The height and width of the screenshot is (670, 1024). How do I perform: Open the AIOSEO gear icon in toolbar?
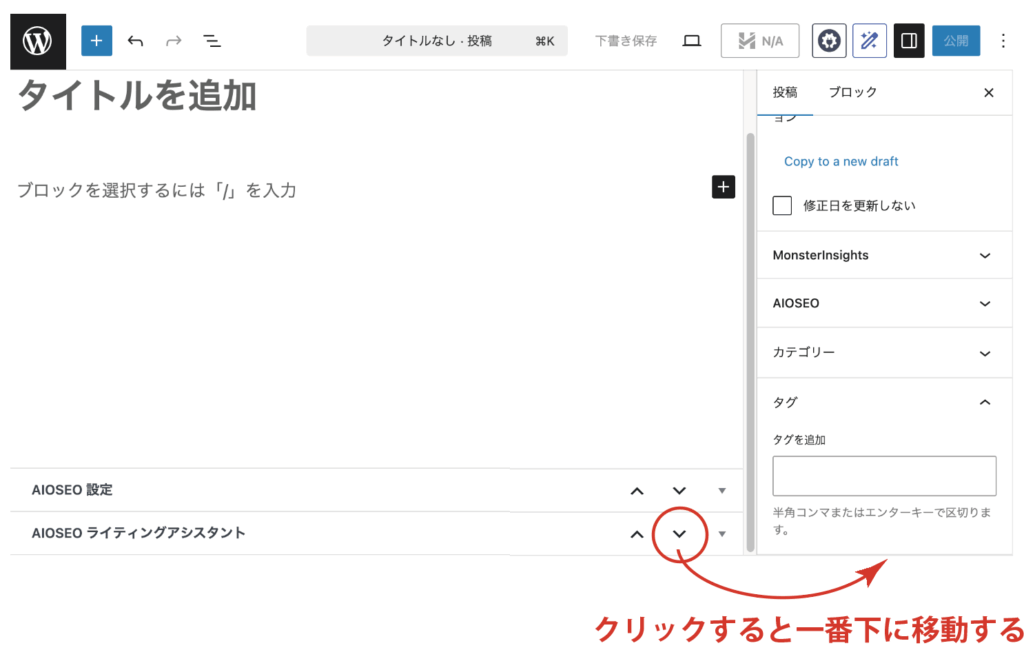828,41
